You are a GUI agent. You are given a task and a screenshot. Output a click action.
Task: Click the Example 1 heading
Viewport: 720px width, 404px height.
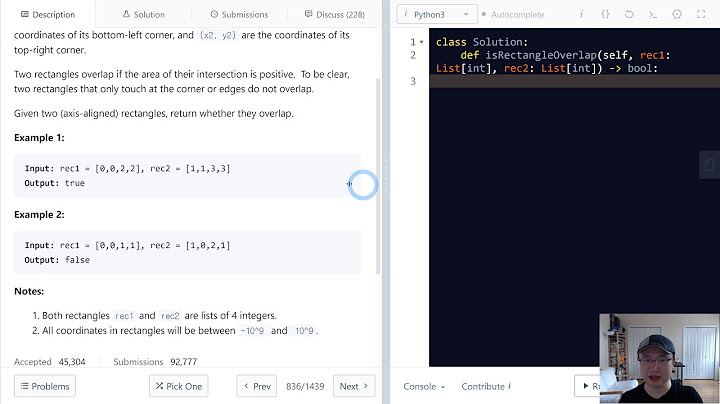[x=39, y=138]
